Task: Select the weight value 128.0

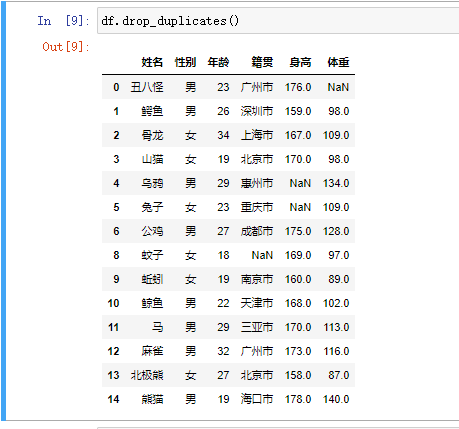Action: click(x=336, y=231)
